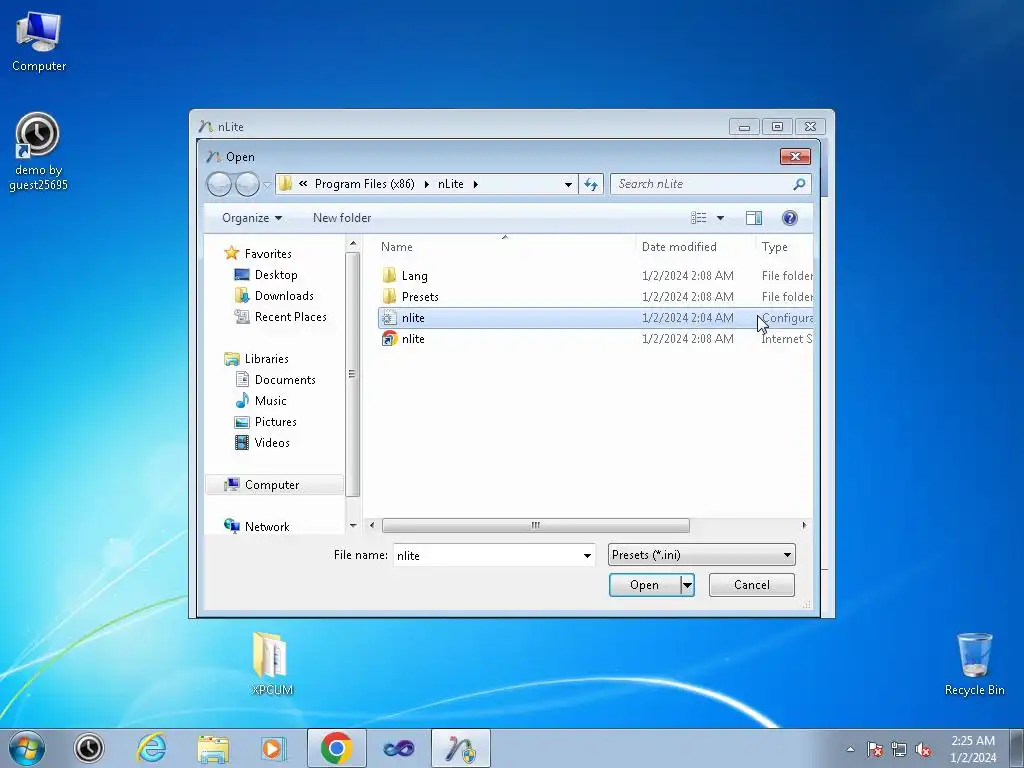Click Program Files (x86) in address bar
This screenshot has height=768, width=1024.
click(x=364, y=184)
